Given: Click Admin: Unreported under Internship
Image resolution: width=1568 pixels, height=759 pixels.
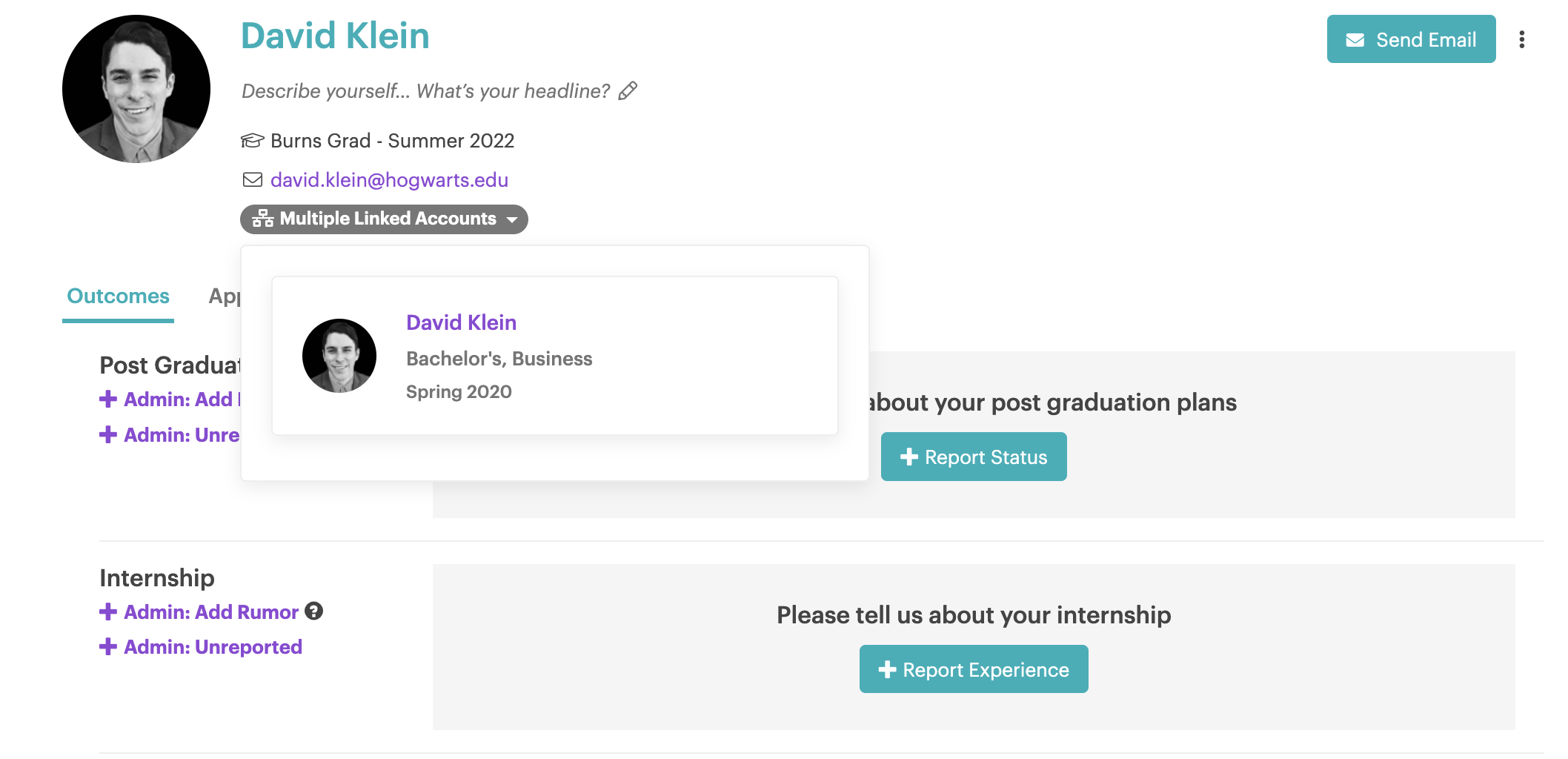Looking at the screenshot, I should tap(213, 646).
